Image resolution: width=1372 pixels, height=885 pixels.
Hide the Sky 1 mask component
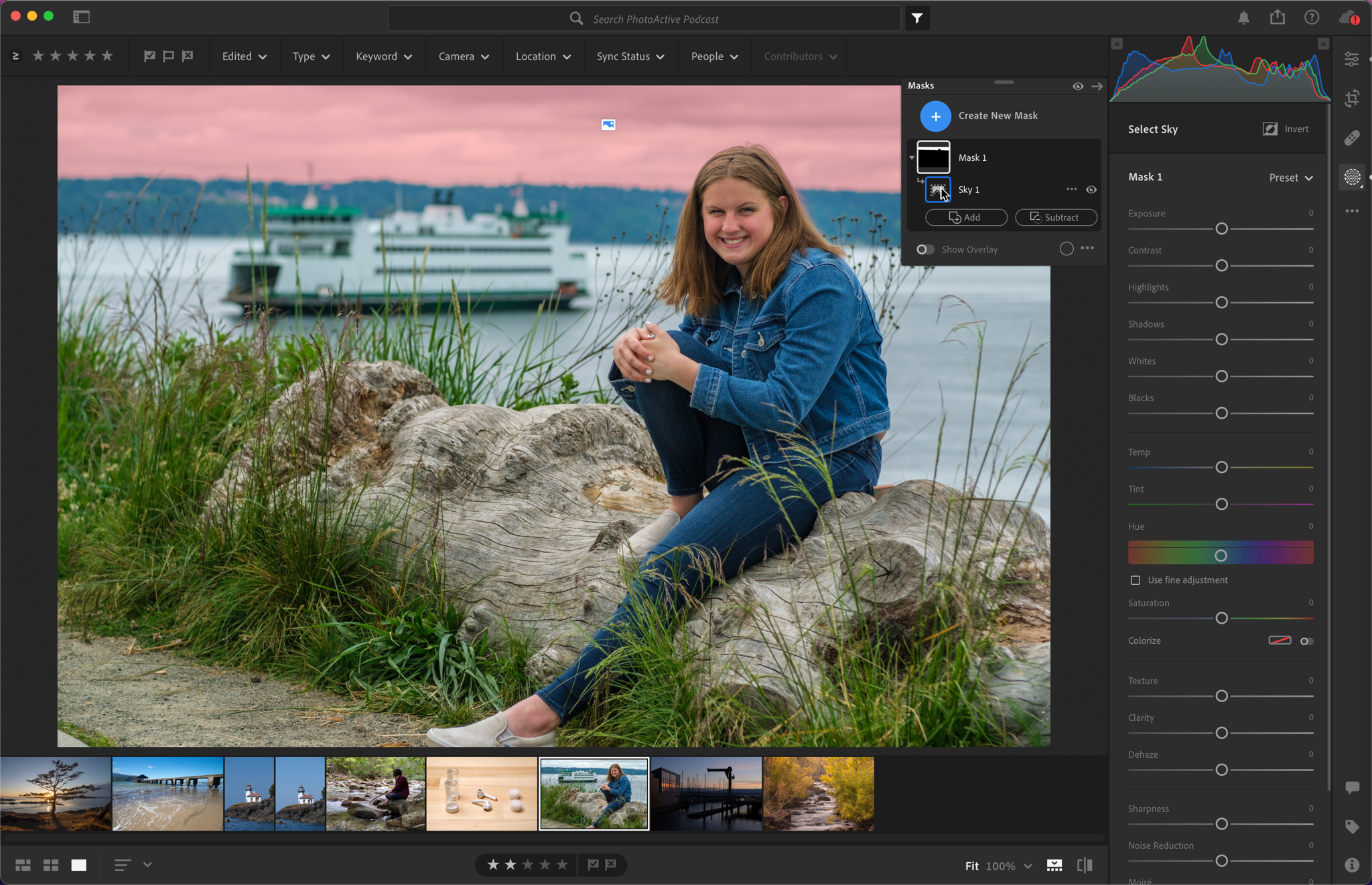pos(1091,190)
